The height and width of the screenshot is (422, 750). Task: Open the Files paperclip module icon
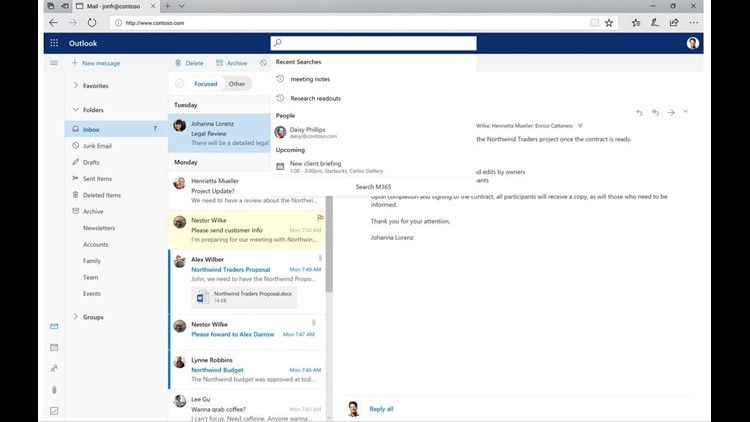click(x=54, y=389)
